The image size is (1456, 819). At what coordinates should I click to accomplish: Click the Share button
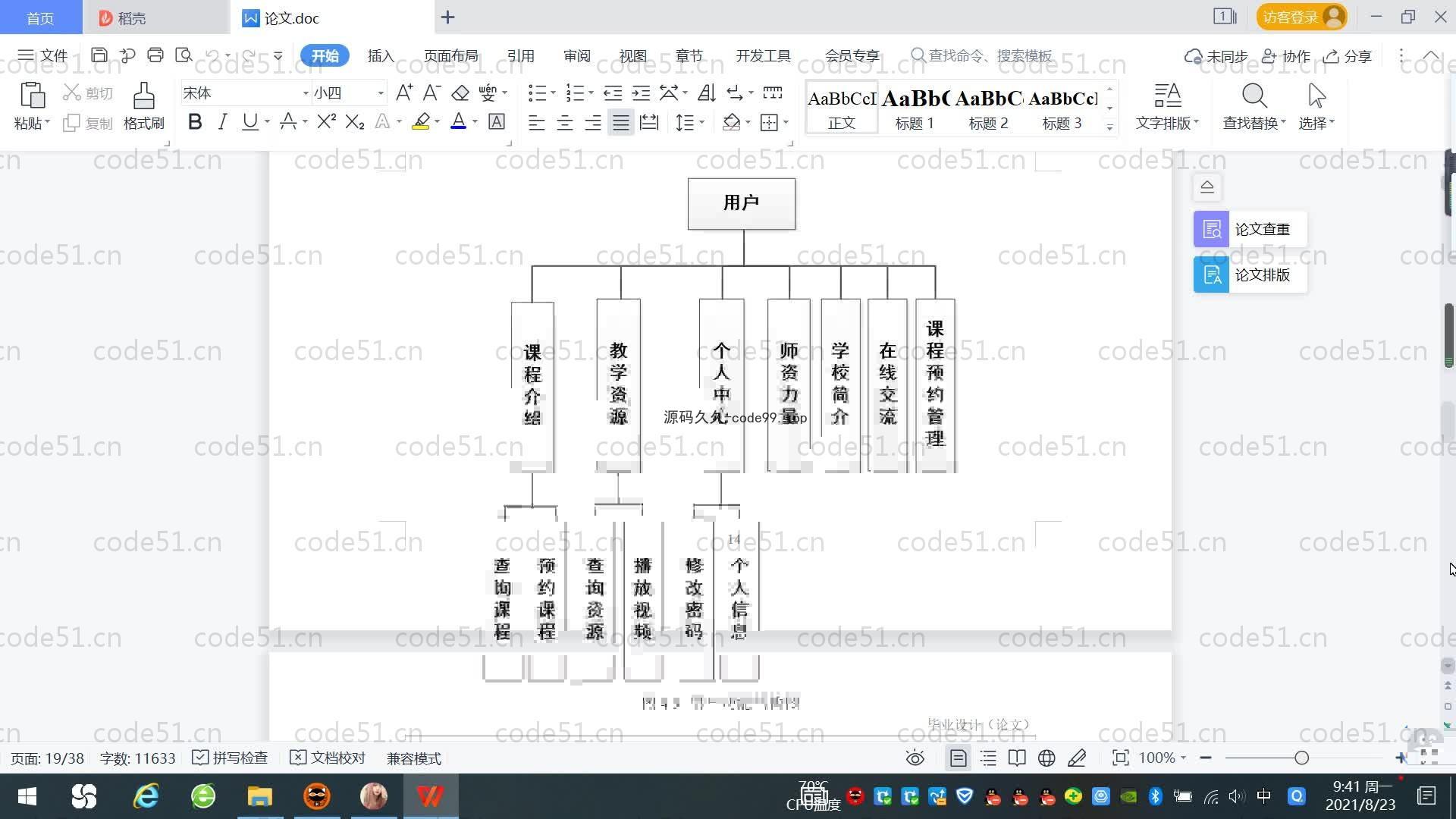point(1348,56)
